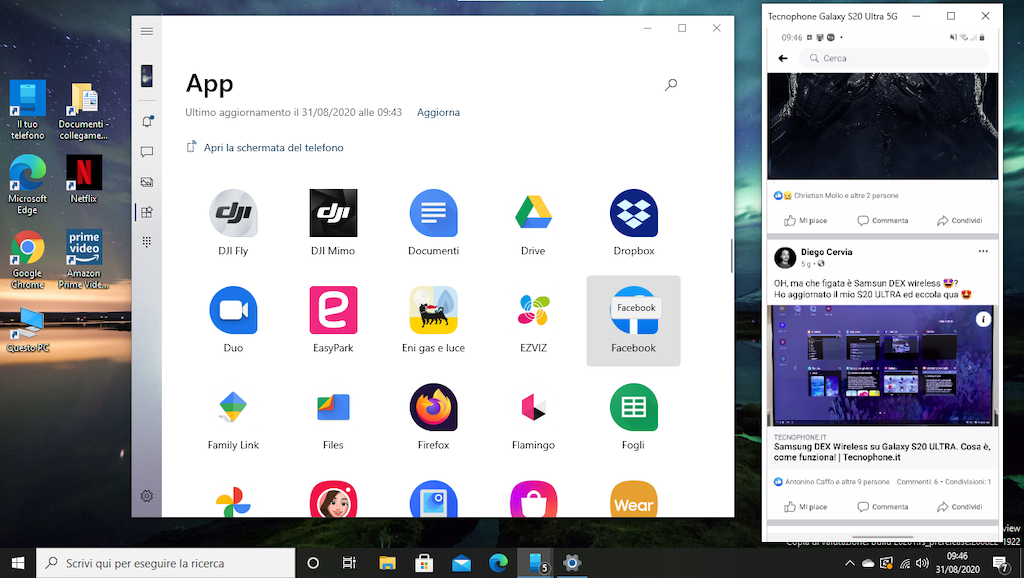Tap the back arrow in the Facebook phone screen
Image resolution: width=1024 pixels, height=578 pixels.
coord(783,59)
